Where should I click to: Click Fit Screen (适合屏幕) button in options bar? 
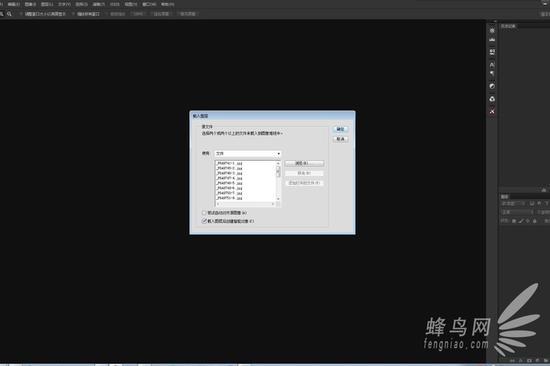[x=161, y=14]
